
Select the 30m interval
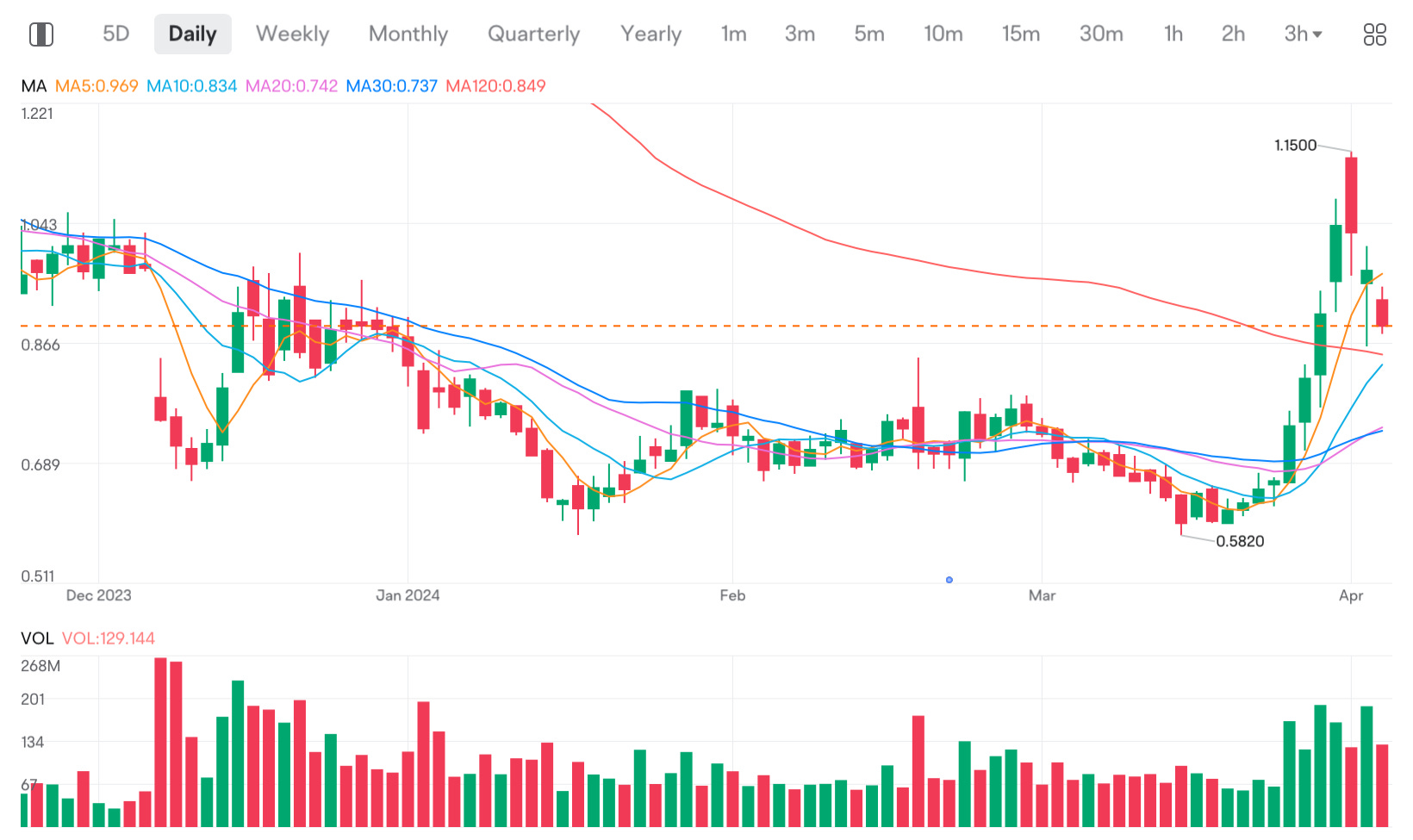pos(1100,34)
